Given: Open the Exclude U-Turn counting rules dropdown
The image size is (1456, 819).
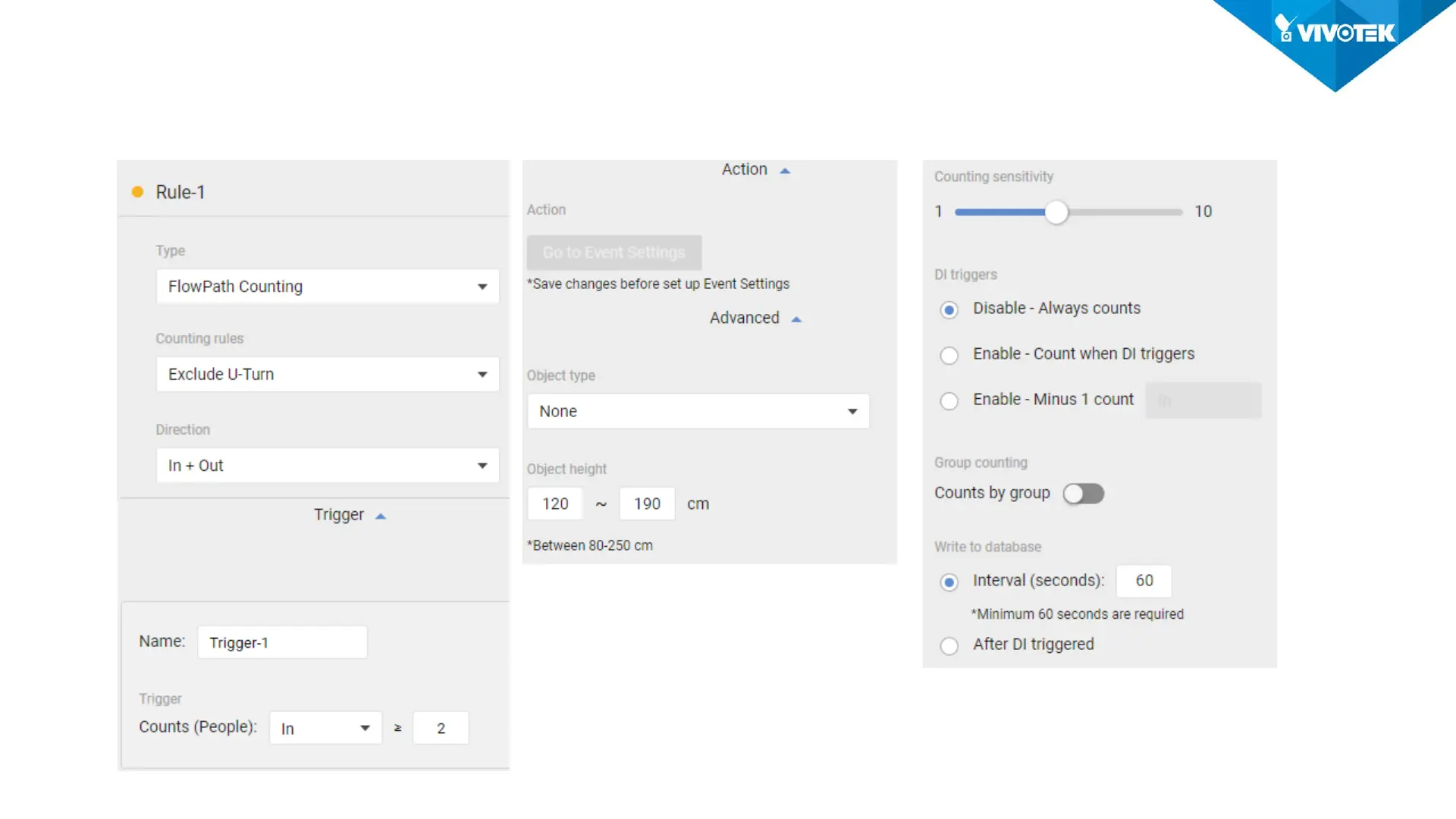Looking at the screenshot, I should coord(328,375).
